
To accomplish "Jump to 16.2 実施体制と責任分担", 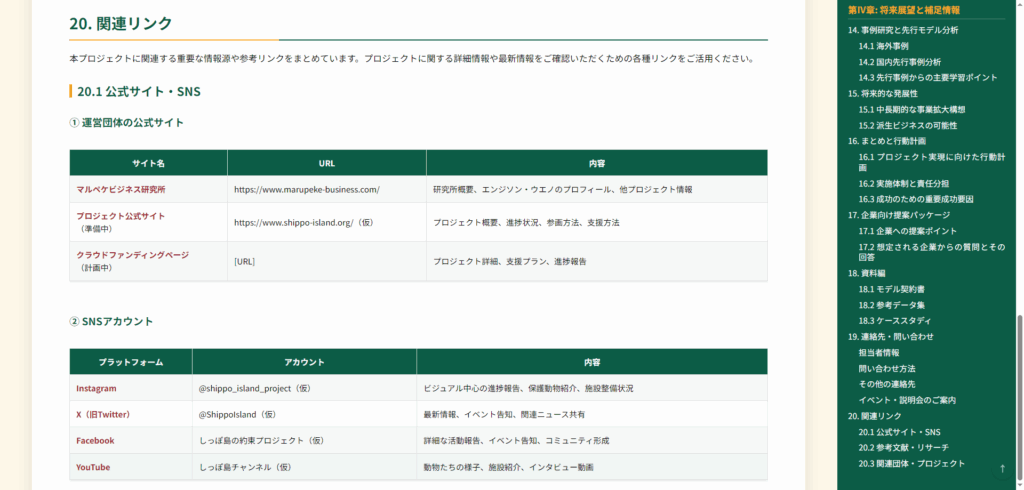I will (904, 184).
